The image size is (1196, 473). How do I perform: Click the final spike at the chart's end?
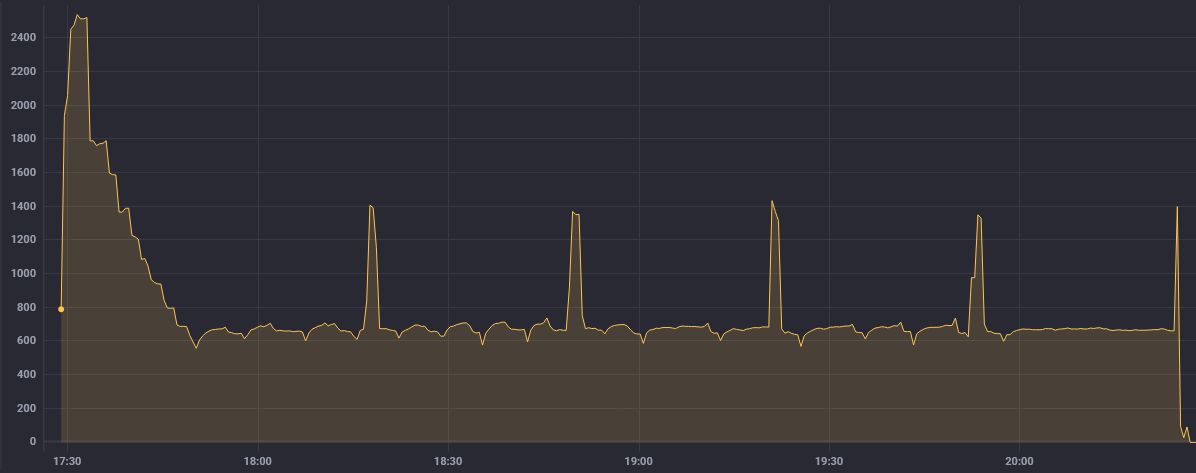coord(1177,206)
